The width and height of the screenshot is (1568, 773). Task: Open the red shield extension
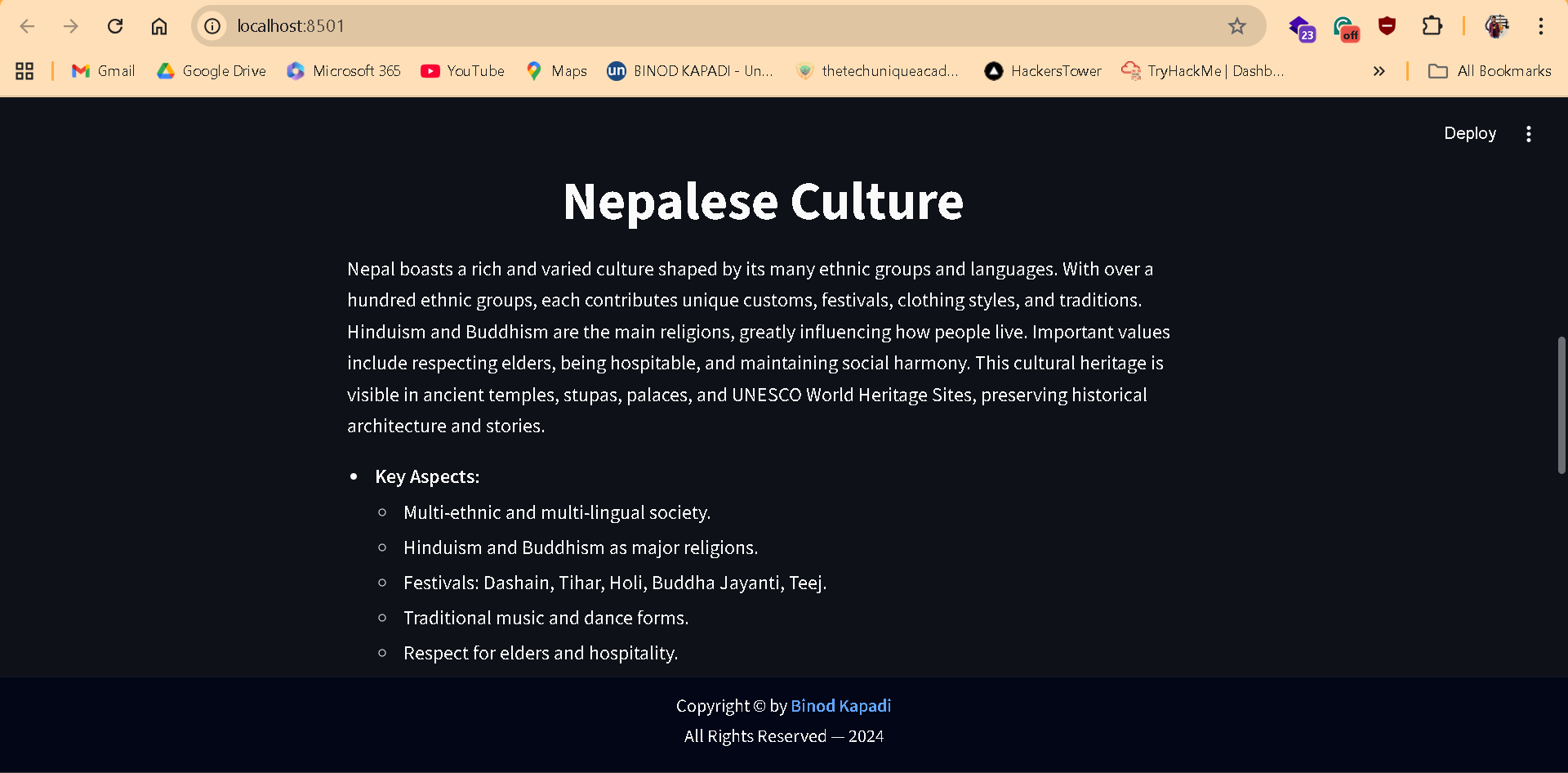click(1387, 26)
